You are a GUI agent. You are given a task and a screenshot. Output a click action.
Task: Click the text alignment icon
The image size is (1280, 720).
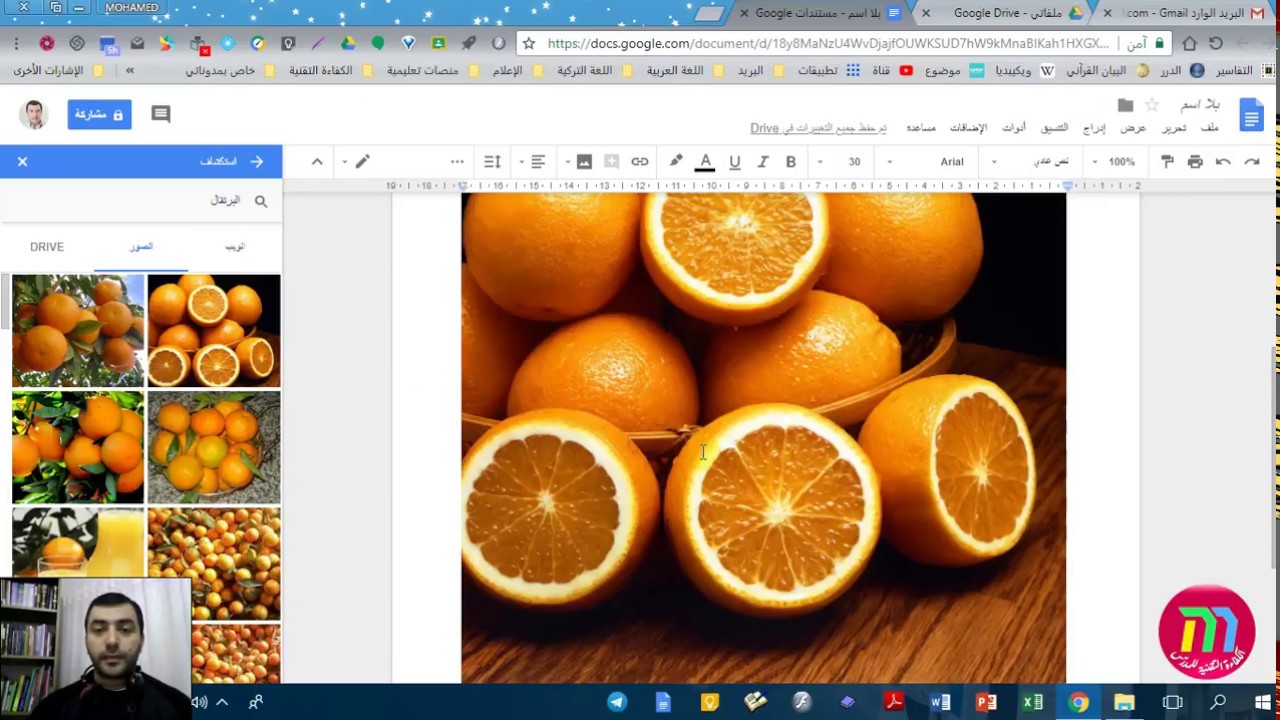[538, 162]
